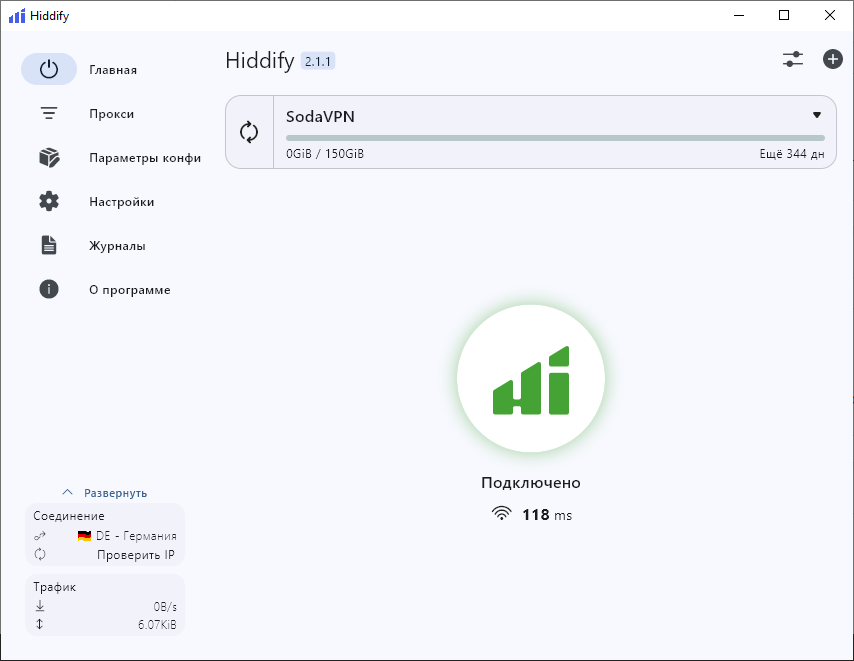Click the Соединение card heading

pos(69,516)
